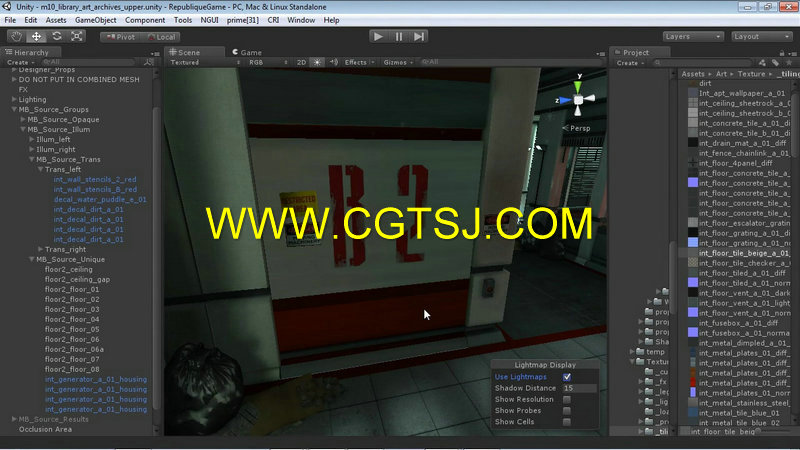The width and height of the screenshot is (800, 450).
Task: Start Play mode
Action: [378, 36]
